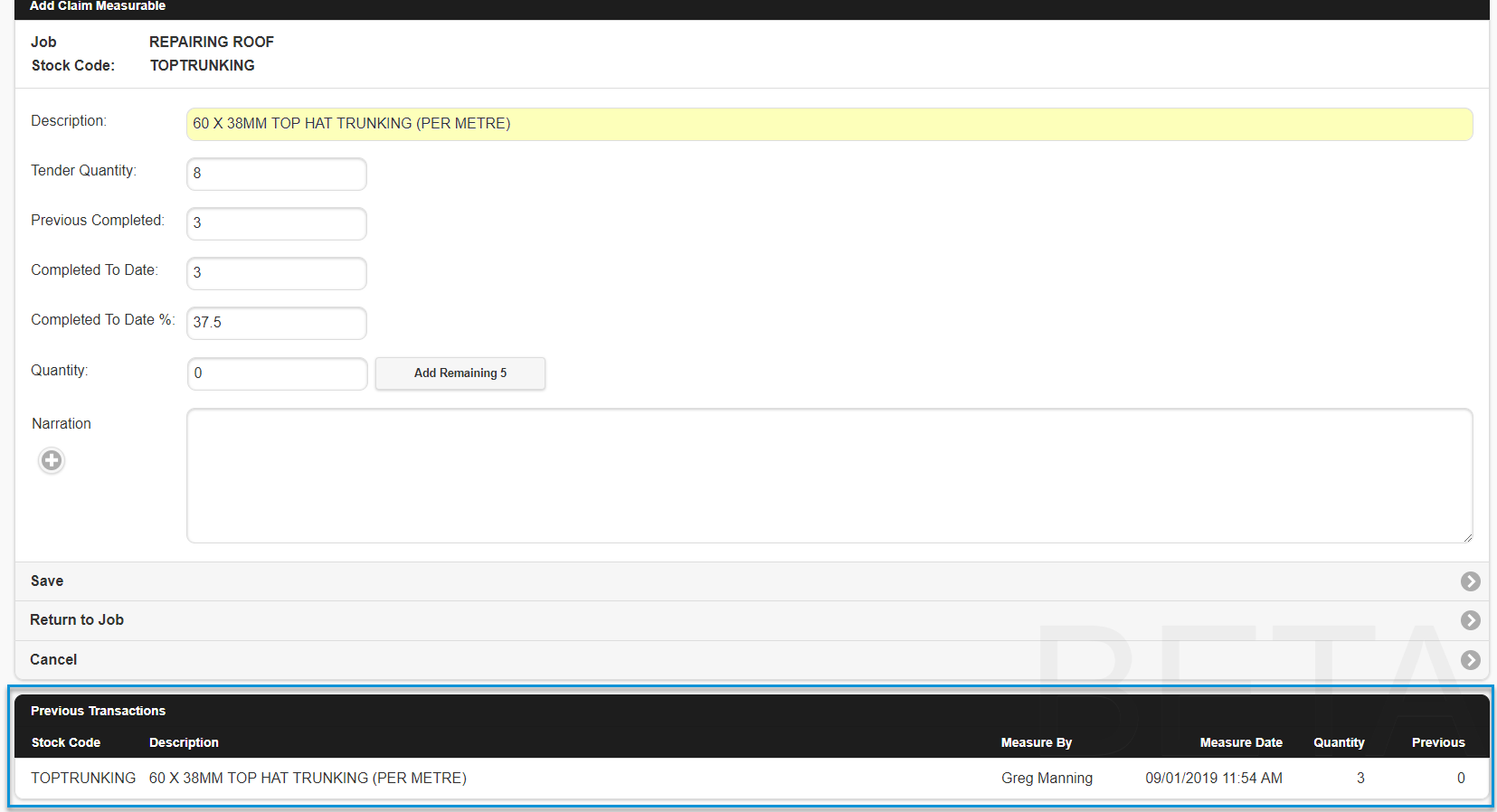Click the Measure By column header
The width and height of the screenshot is (1497, 812).
click(1037, 742)
